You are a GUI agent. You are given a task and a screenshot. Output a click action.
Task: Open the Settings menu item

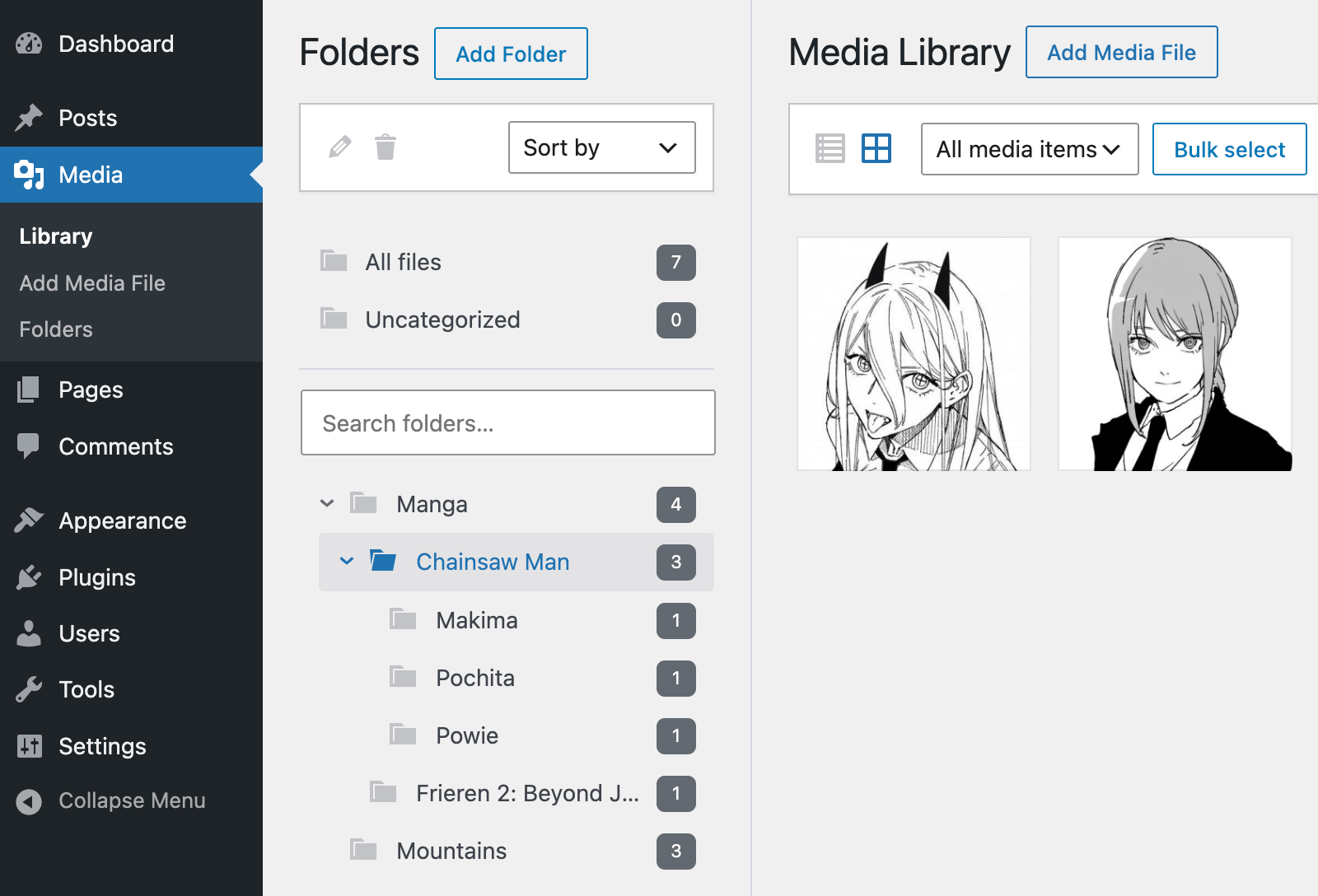click(x=131, y=746)
